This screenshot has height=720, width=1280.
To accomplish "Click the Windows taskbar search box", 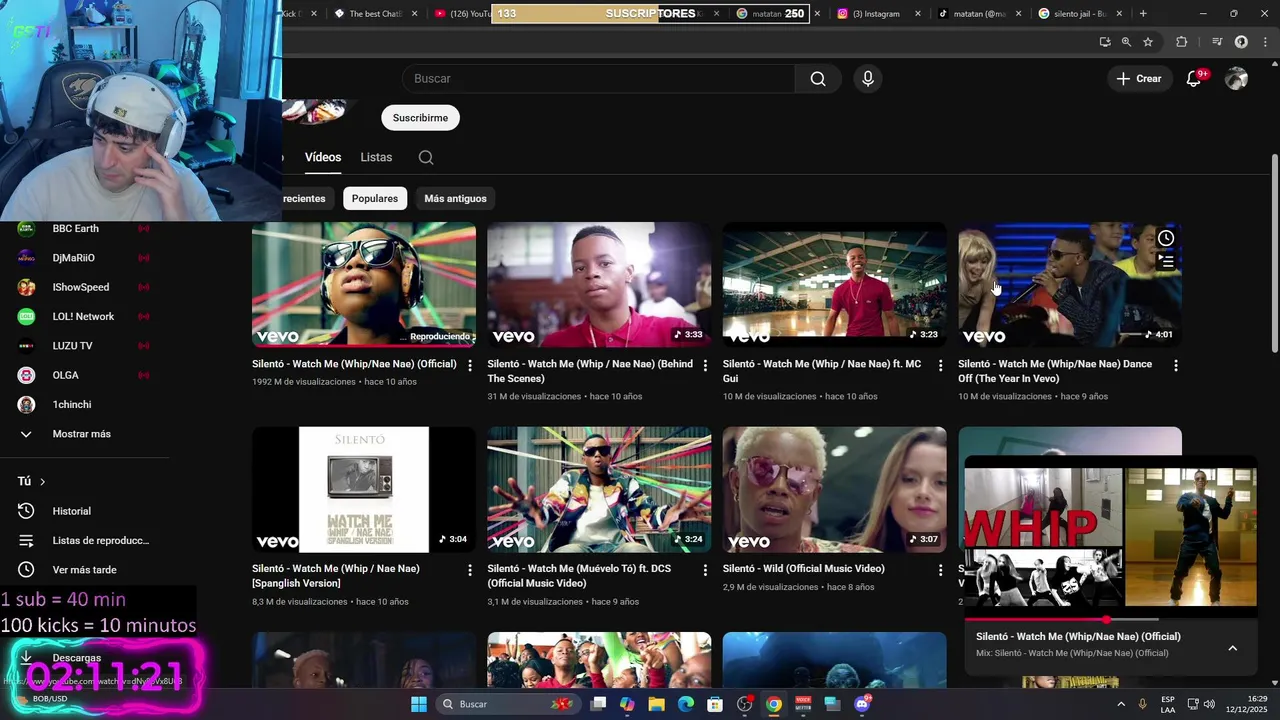I will click(x=508, y=704).
